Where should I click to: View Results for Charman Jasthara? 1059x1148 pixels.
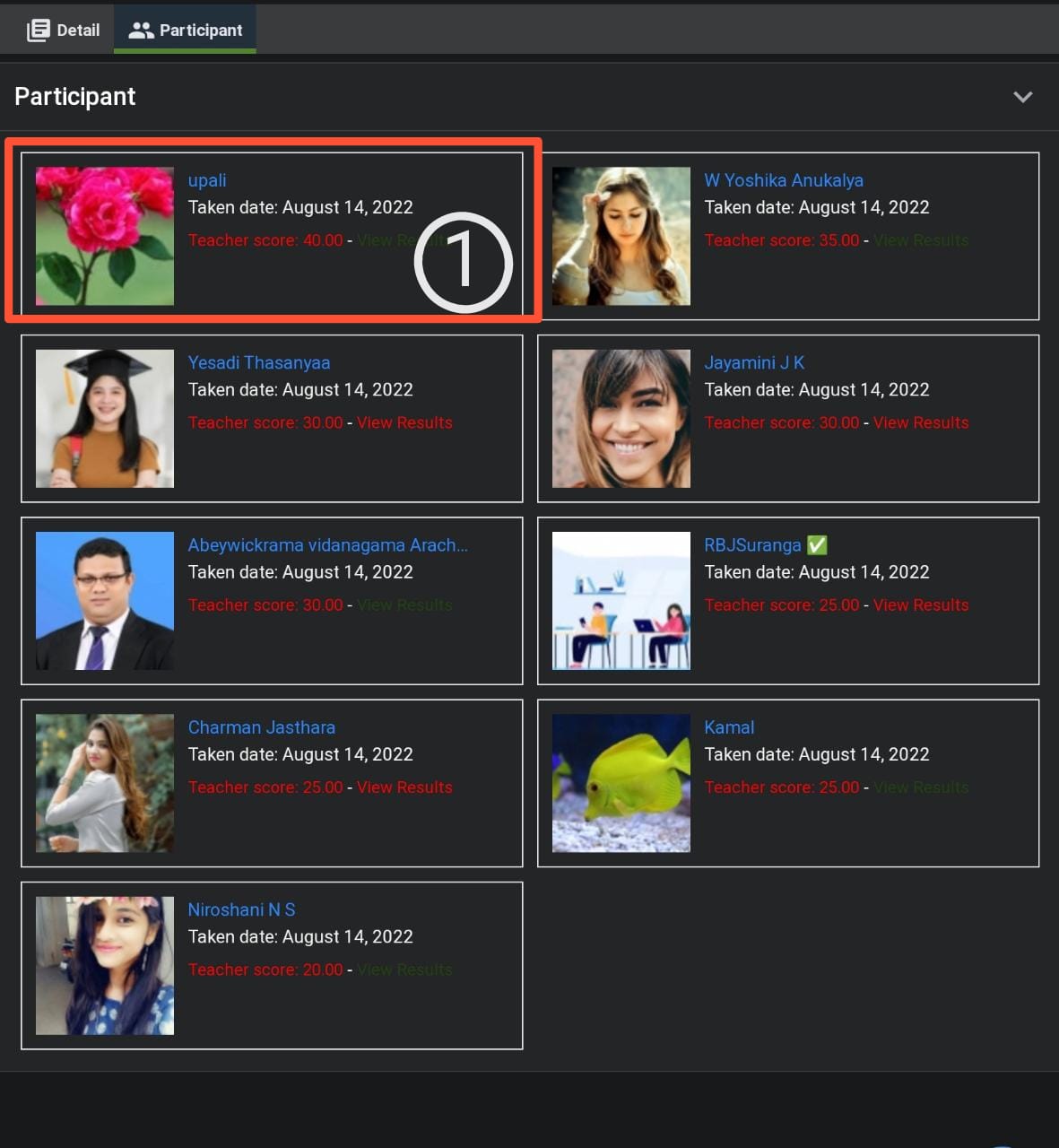point(404,787)
